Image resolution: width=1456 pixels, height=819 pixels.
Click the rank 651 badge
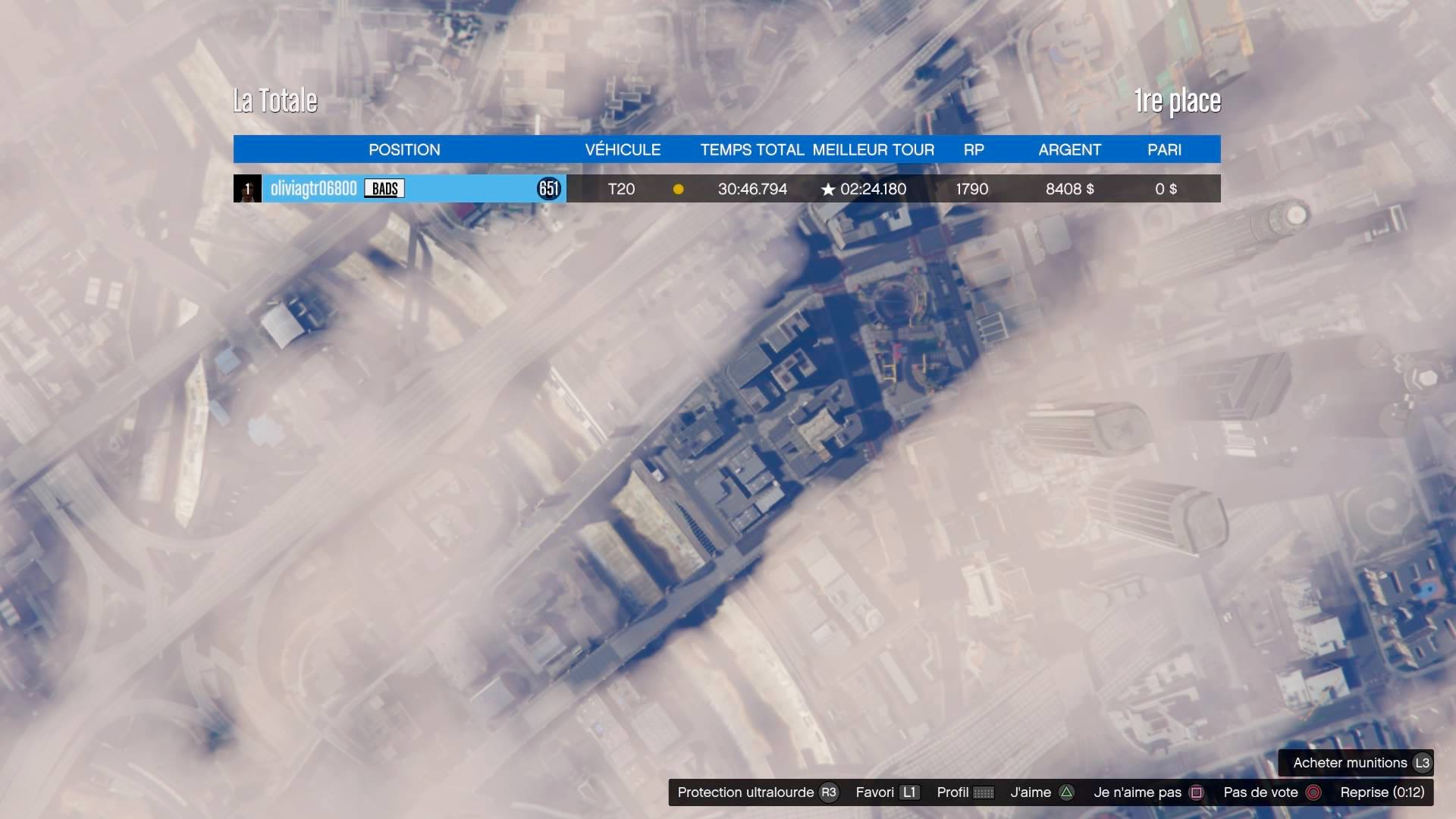pyautogui.click(x=548, y=189)
